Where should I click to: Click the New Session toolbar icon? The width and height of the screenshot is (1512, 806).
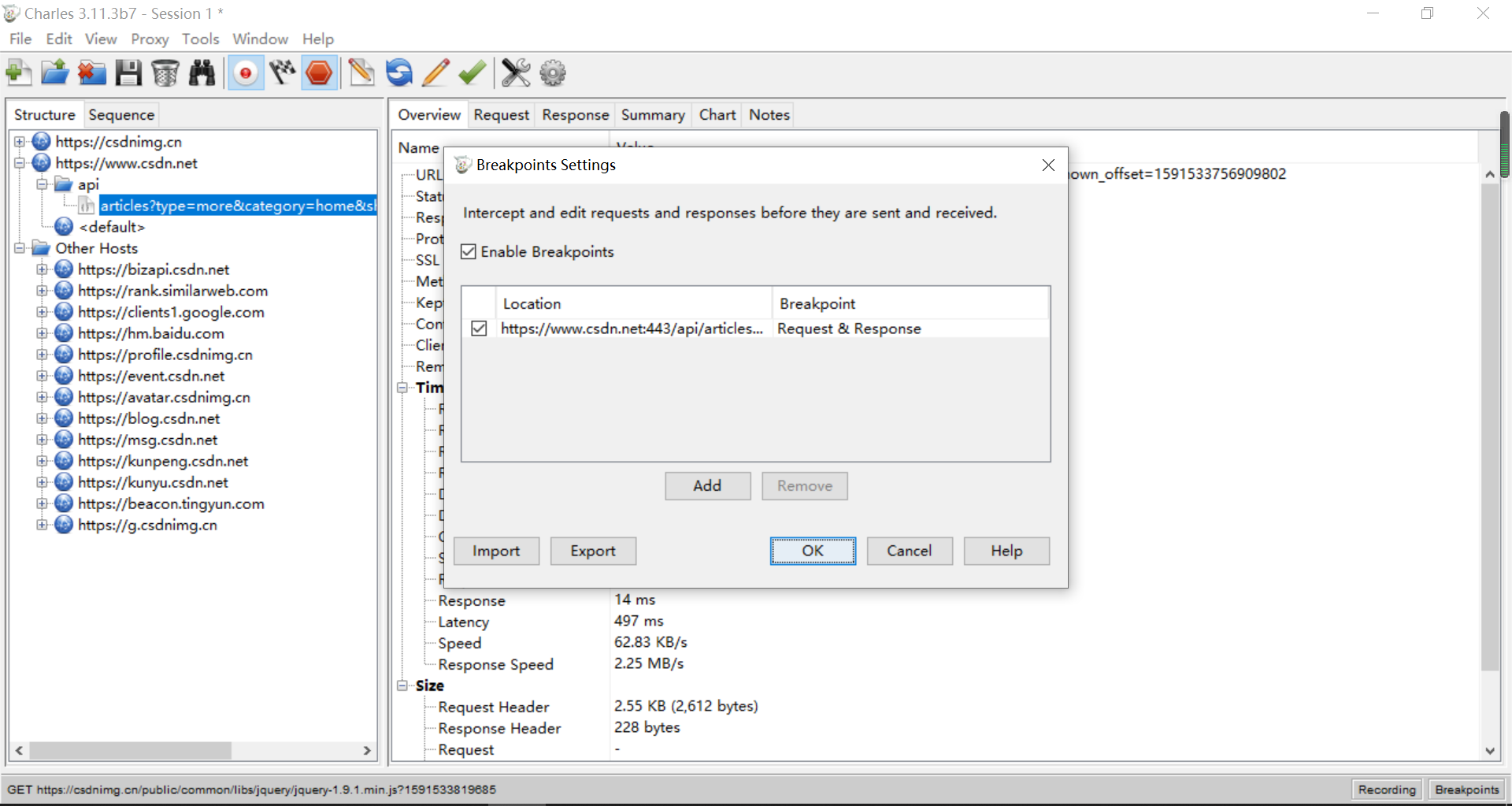click(x=19, y=73)
